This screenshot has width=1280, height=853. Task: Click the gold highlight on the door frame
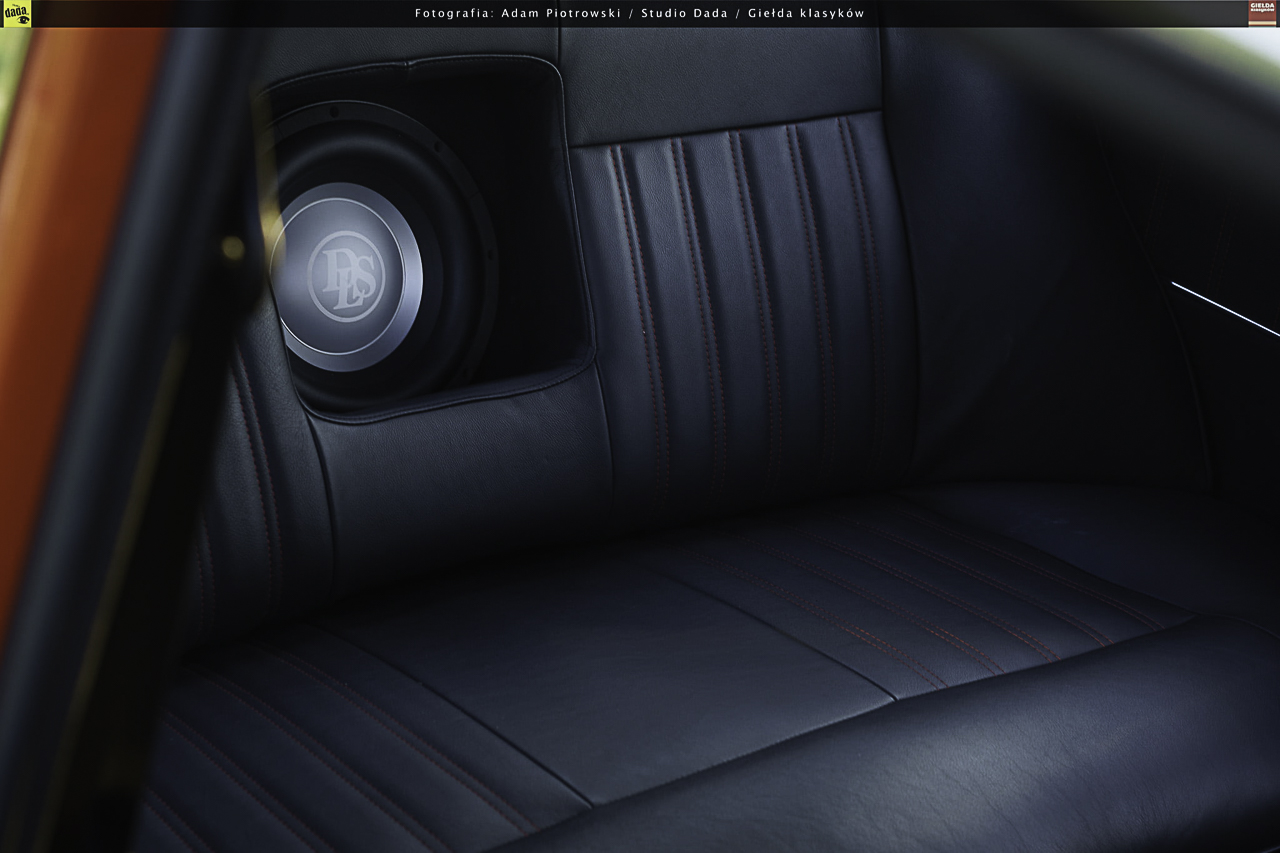point(232,247)
